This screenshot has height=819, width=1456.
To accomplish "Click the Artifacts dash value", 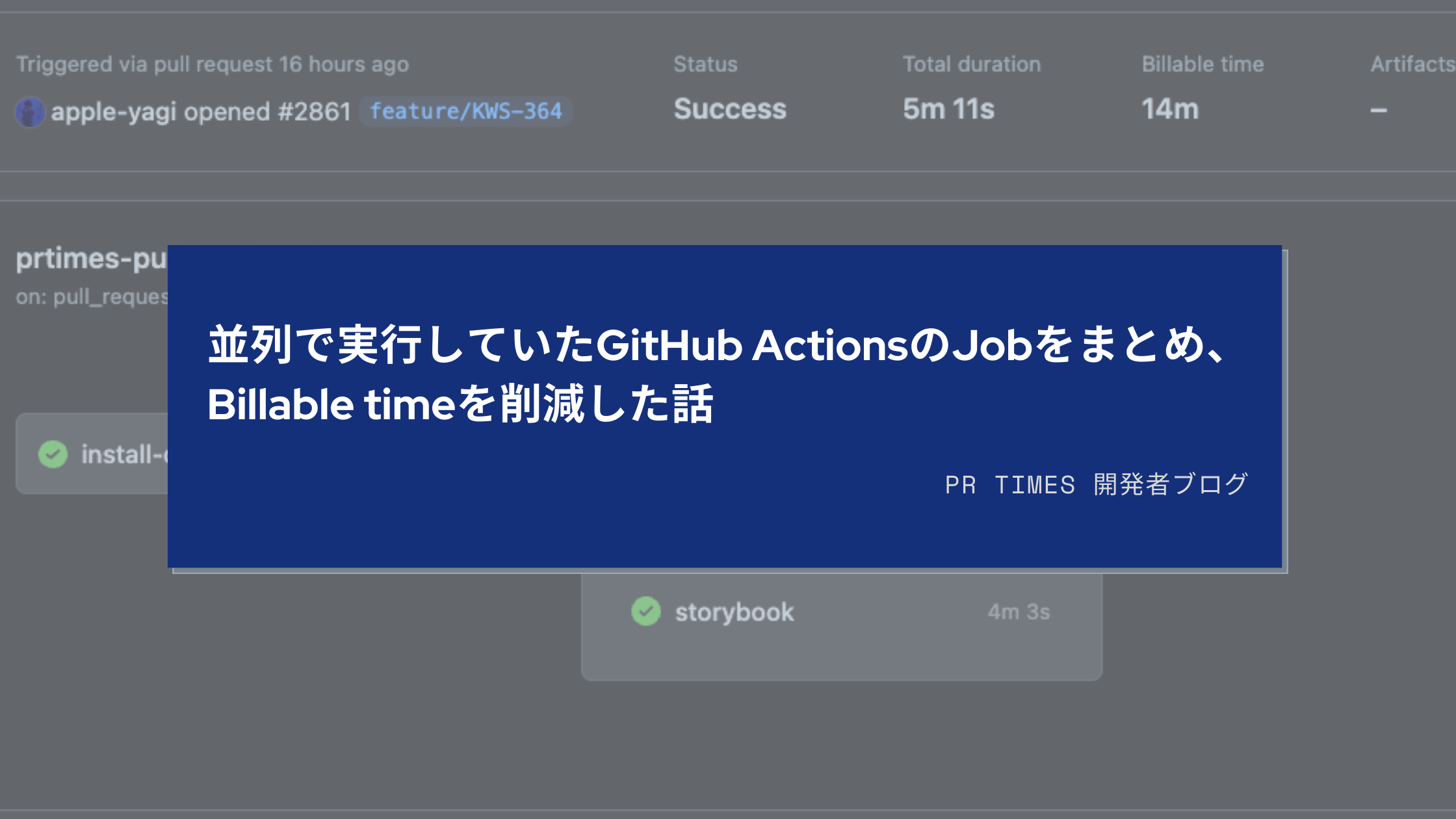I will click(1379, 110).
